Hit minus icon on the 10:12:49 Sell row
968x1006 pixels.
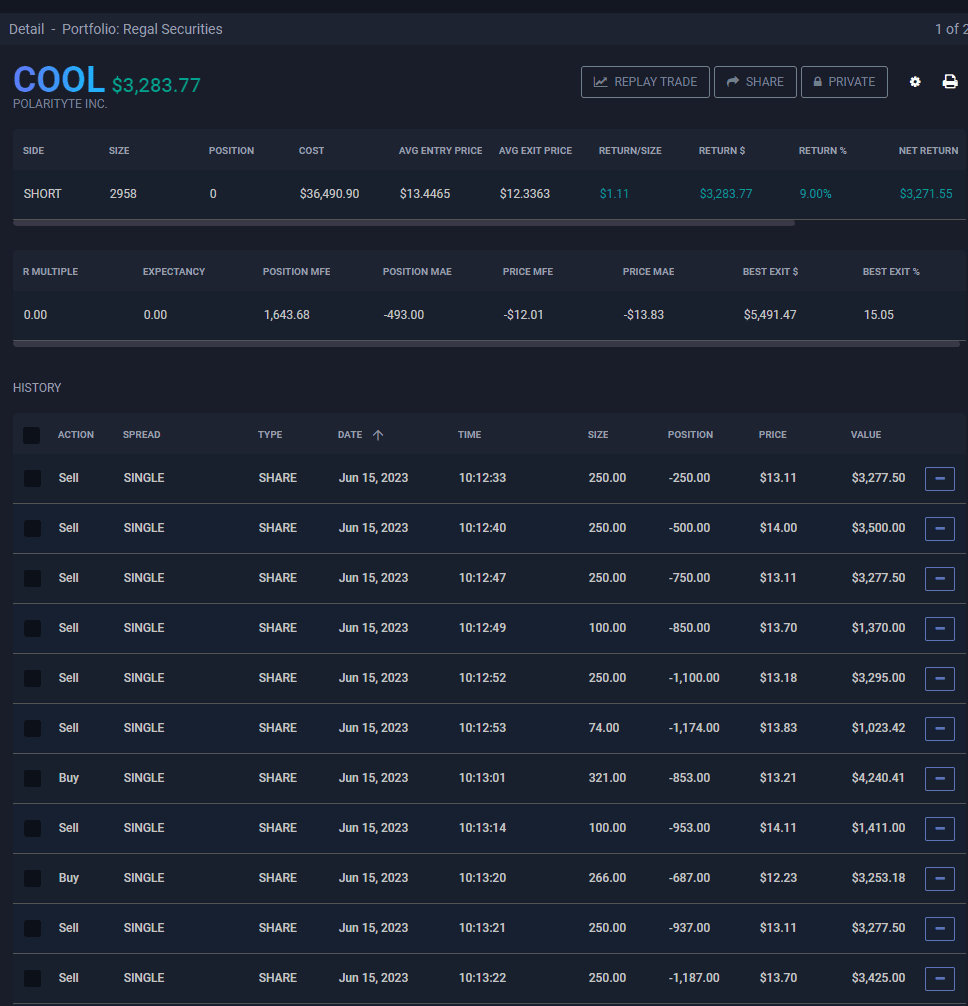[x=939, y=629]
